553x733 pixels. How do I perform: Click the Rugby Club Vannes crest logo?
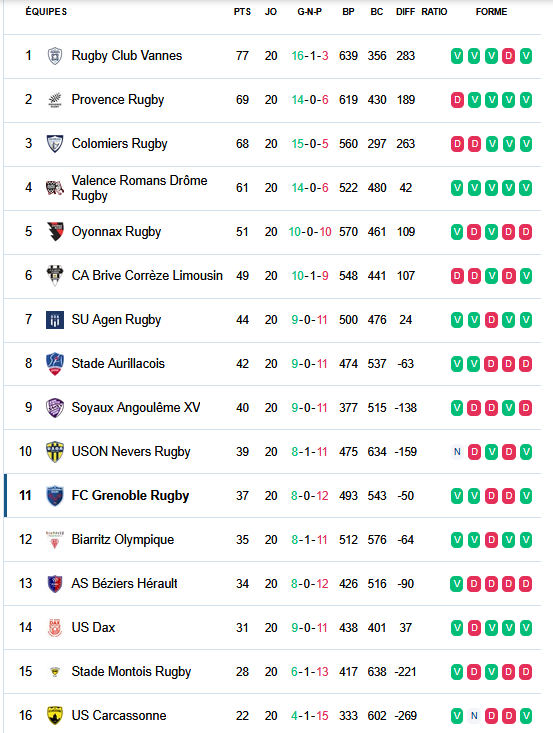tap(55, 56)
